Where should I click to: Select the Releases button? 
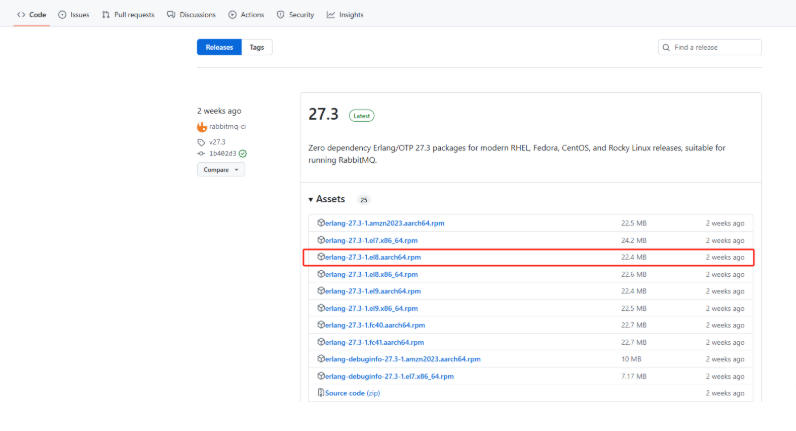click(219, 47)
